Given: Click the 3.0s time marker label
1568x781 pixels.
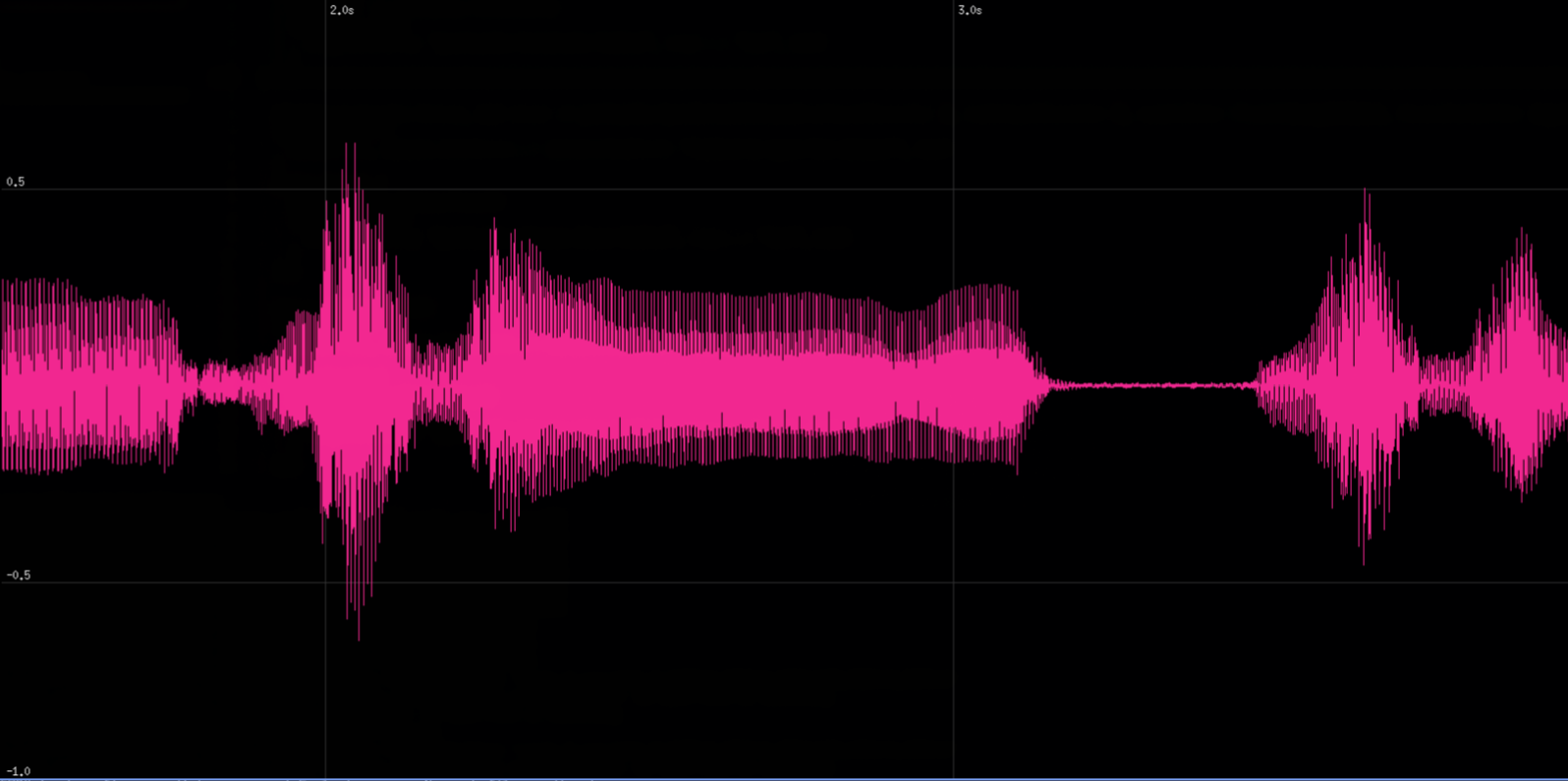Looking at the screenshot, I should coord(970,10).
